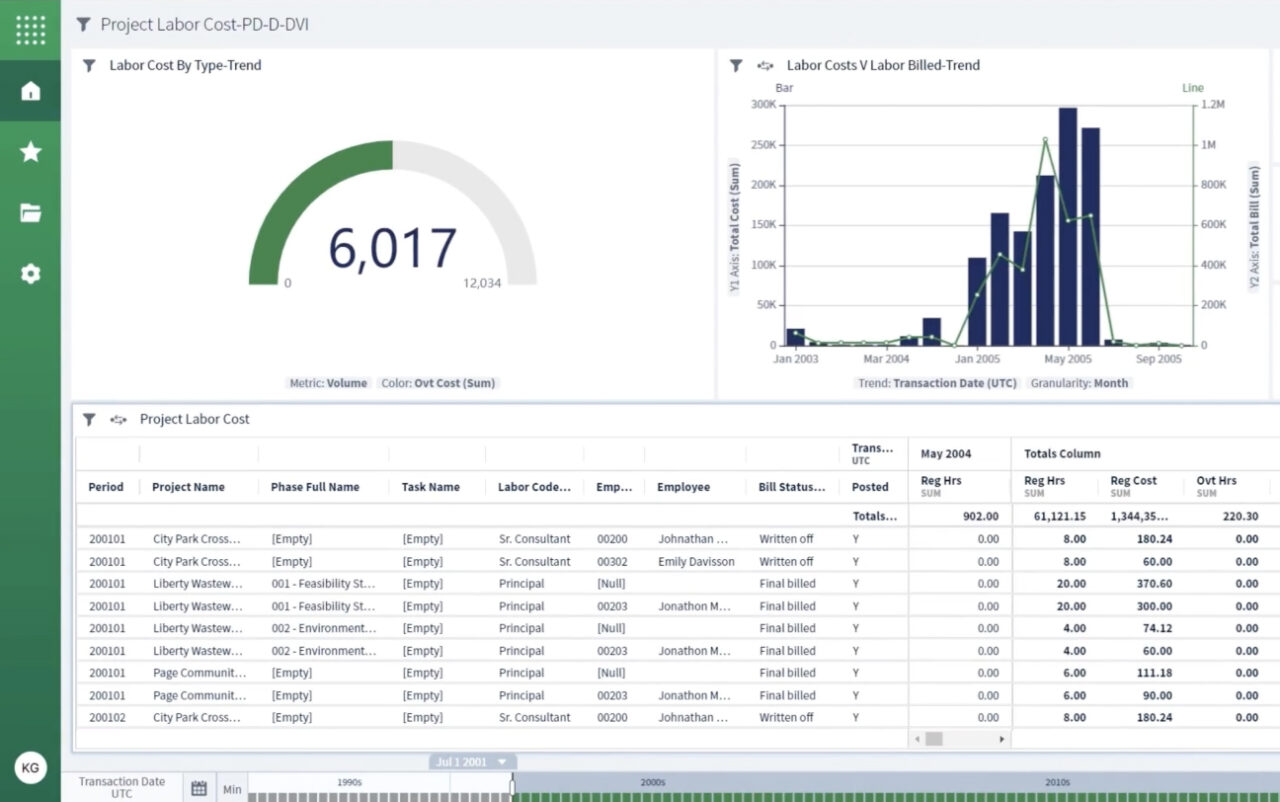Open Favorites via the star icon

pyautogui.click(x=31, y=151)
